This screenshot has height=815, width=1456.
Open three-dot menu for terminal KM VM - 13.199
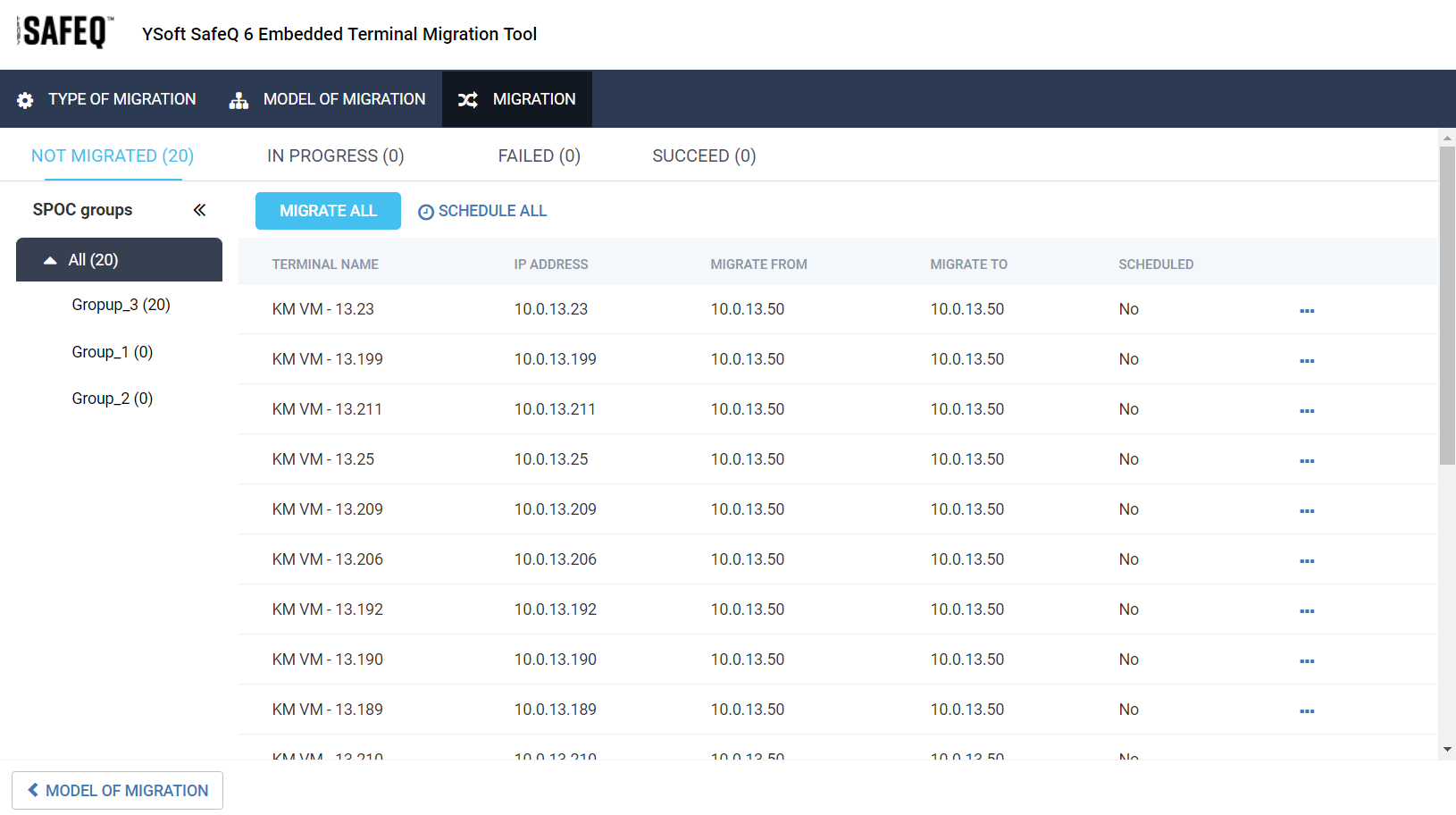1307,360
